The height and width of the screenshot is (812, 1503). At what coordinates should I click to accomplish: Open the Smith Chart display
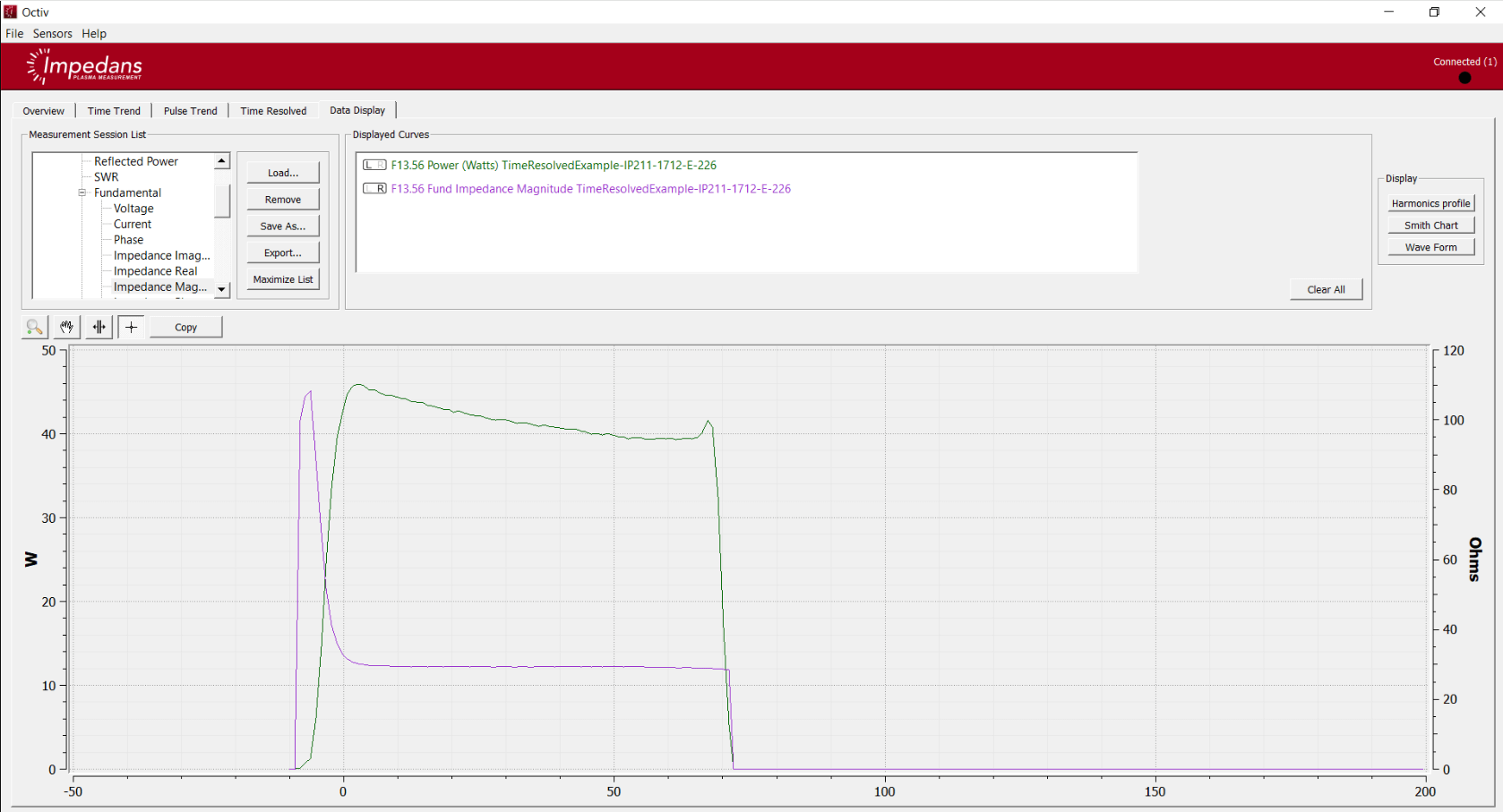1430,226
